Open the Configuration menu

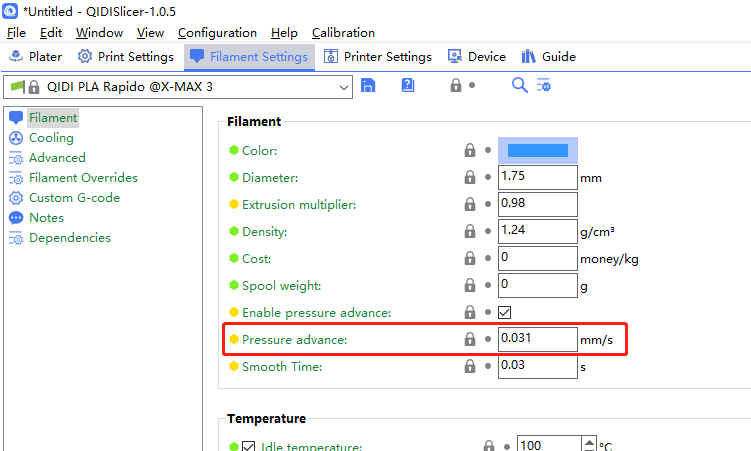point(217,33)
